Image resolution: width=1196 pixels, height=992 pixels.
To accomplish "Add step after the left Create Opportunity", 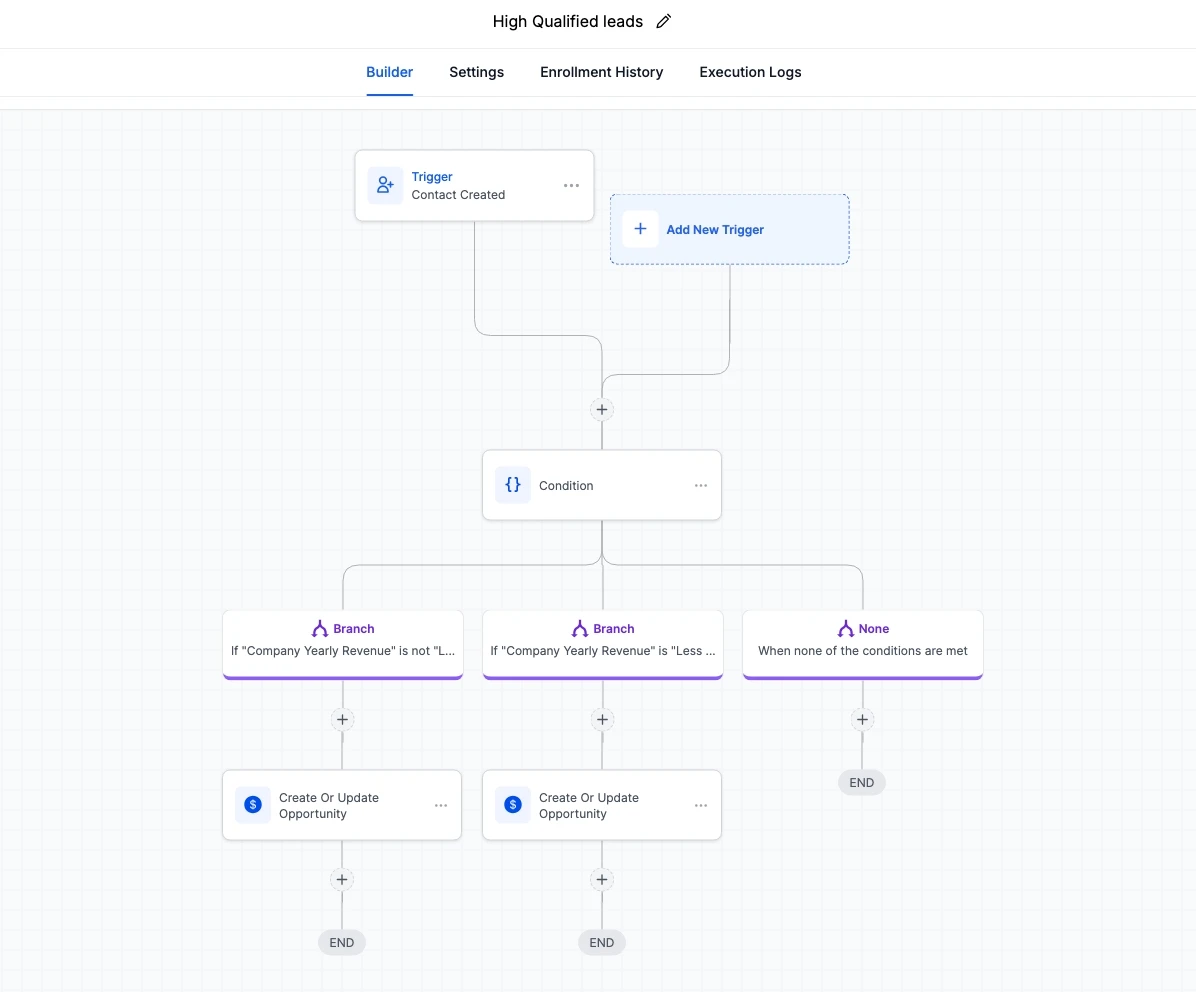I will pyautogui.click(x=342, y=879).
